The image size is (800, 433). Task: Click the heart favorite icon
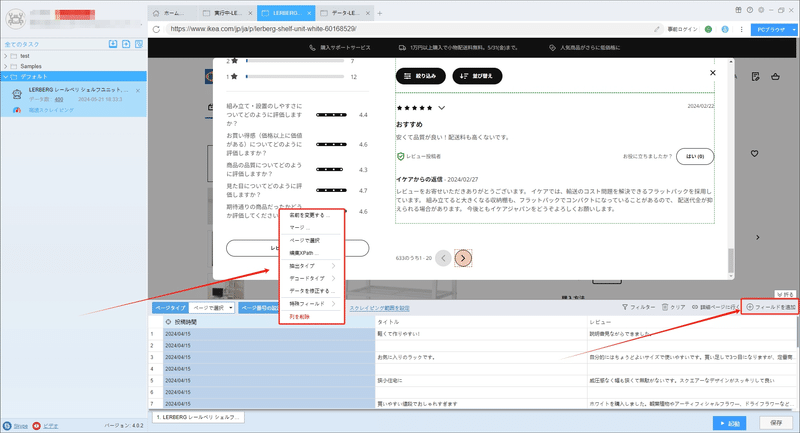coord(755,153)
